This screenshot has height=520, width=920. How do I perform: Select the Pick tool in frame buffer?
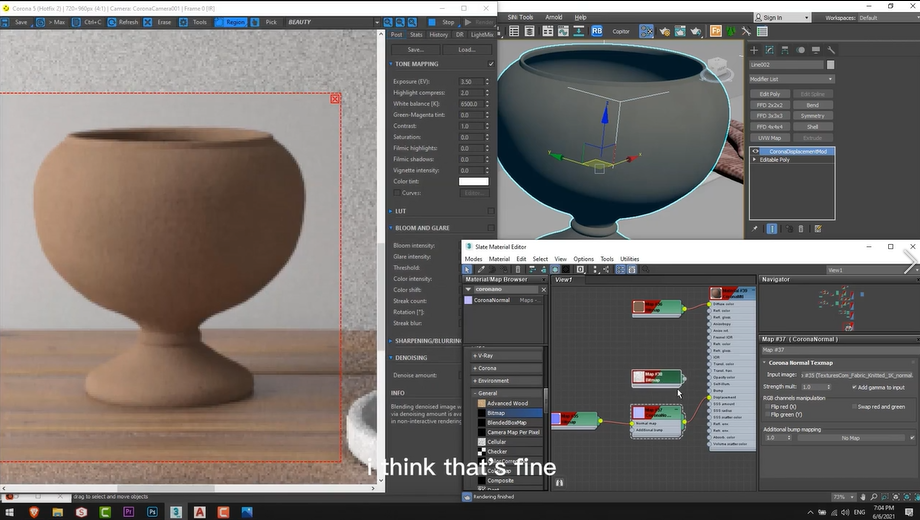[x=265, y=22]
